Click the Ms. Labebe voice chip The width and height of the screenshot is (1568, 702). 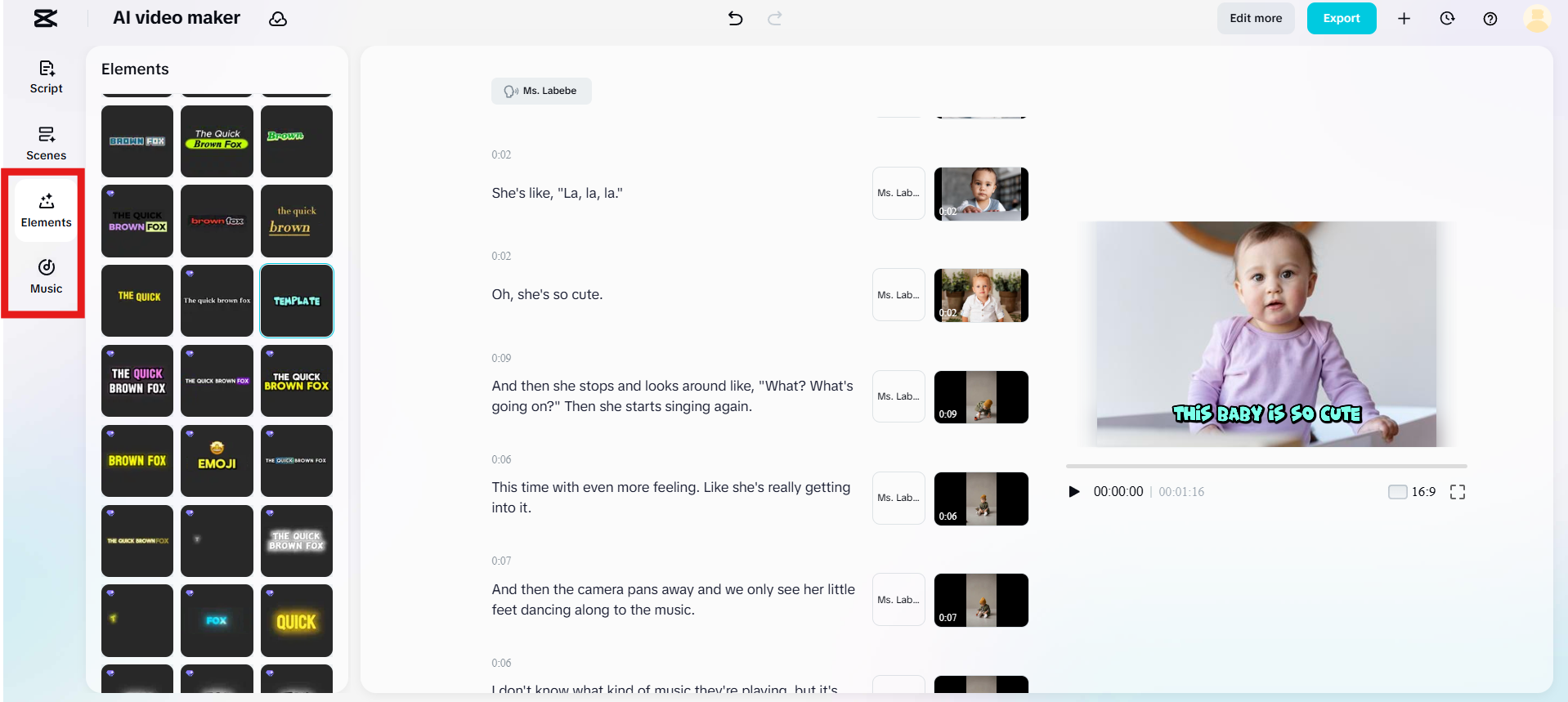(x=541, y=91)
